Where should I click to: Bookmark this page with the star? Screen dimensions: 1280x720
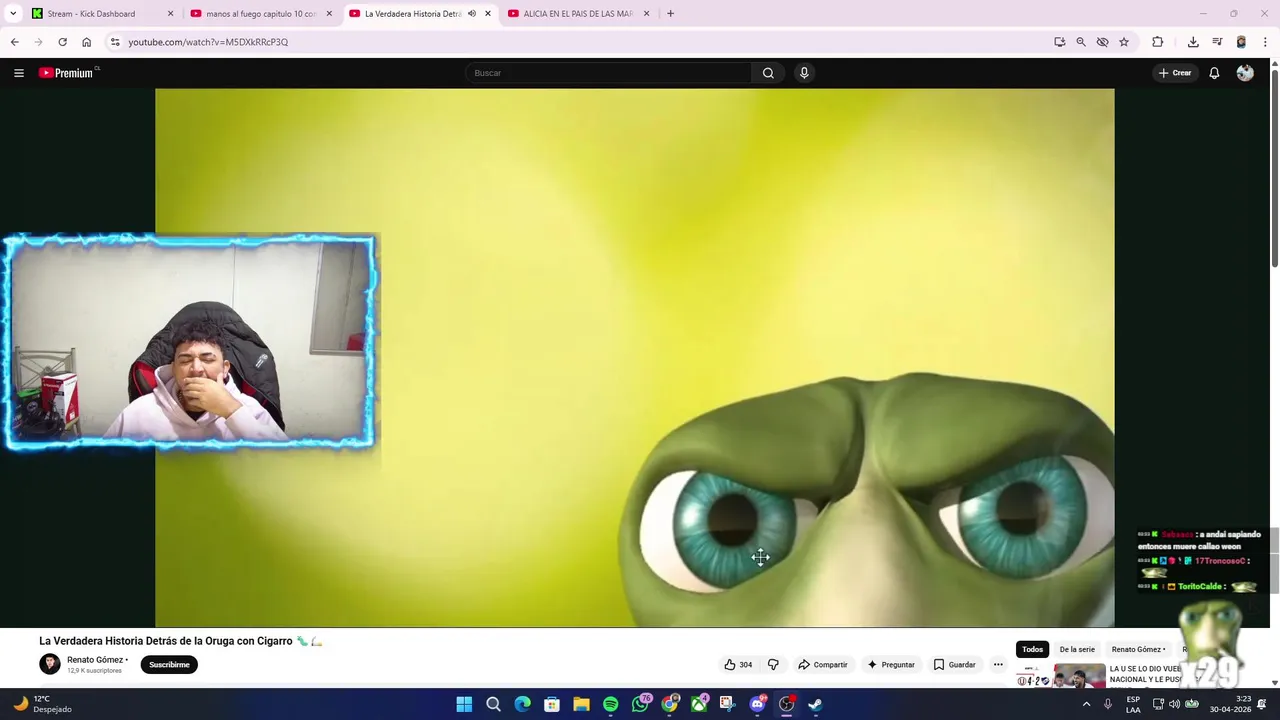point(1124,42)
